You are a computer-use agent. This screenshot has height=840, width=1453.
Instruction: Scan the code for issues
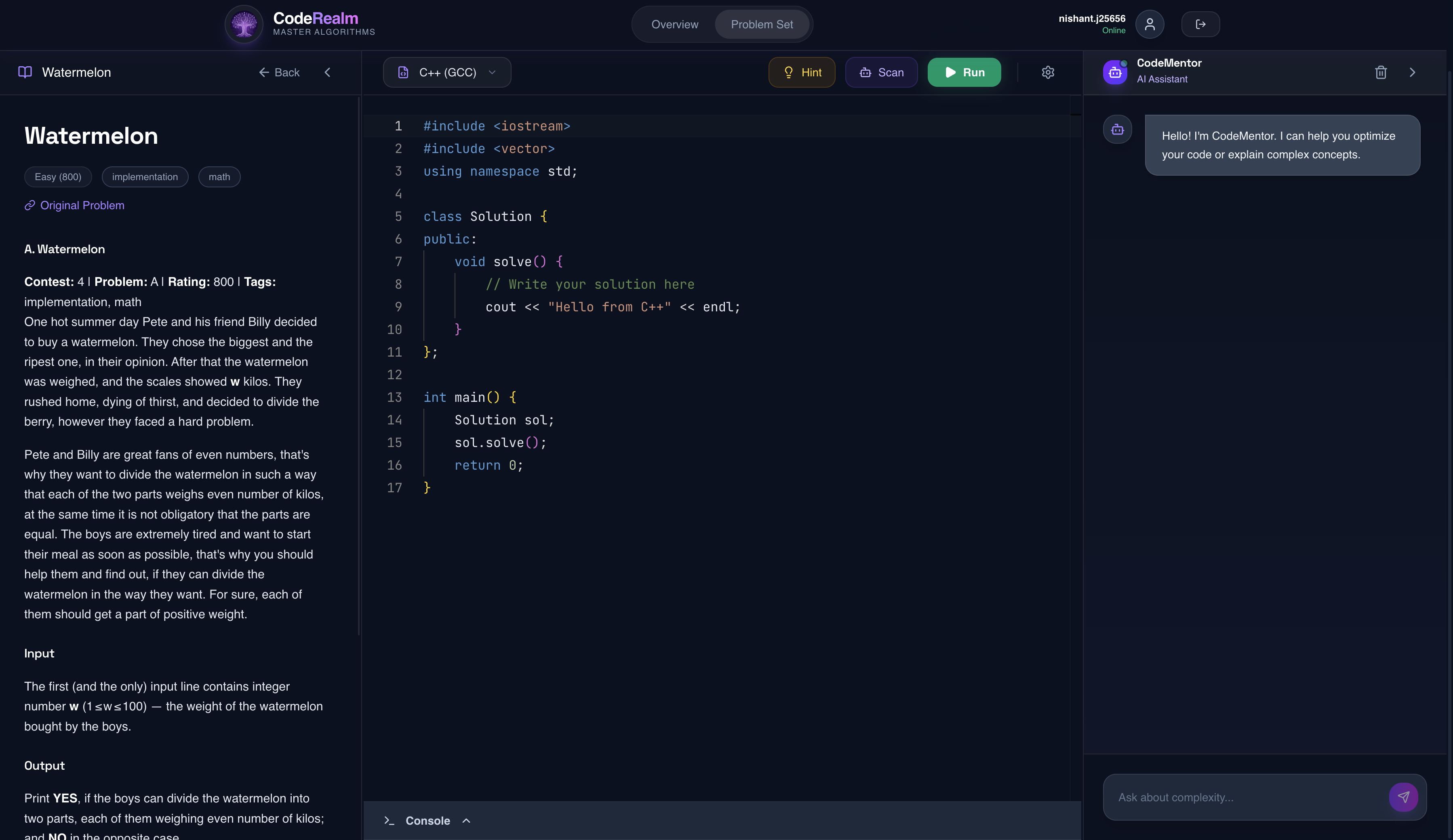pyautogui.click(x=881, y=72)
